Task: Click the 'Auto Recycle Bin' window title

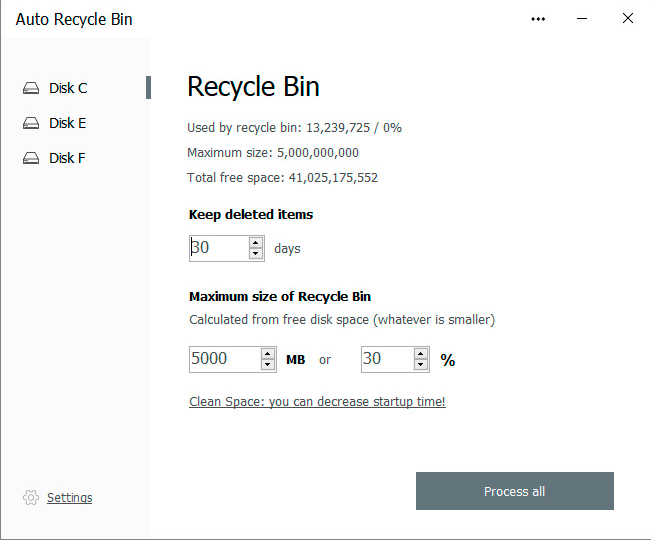Action: click(74, 19)
